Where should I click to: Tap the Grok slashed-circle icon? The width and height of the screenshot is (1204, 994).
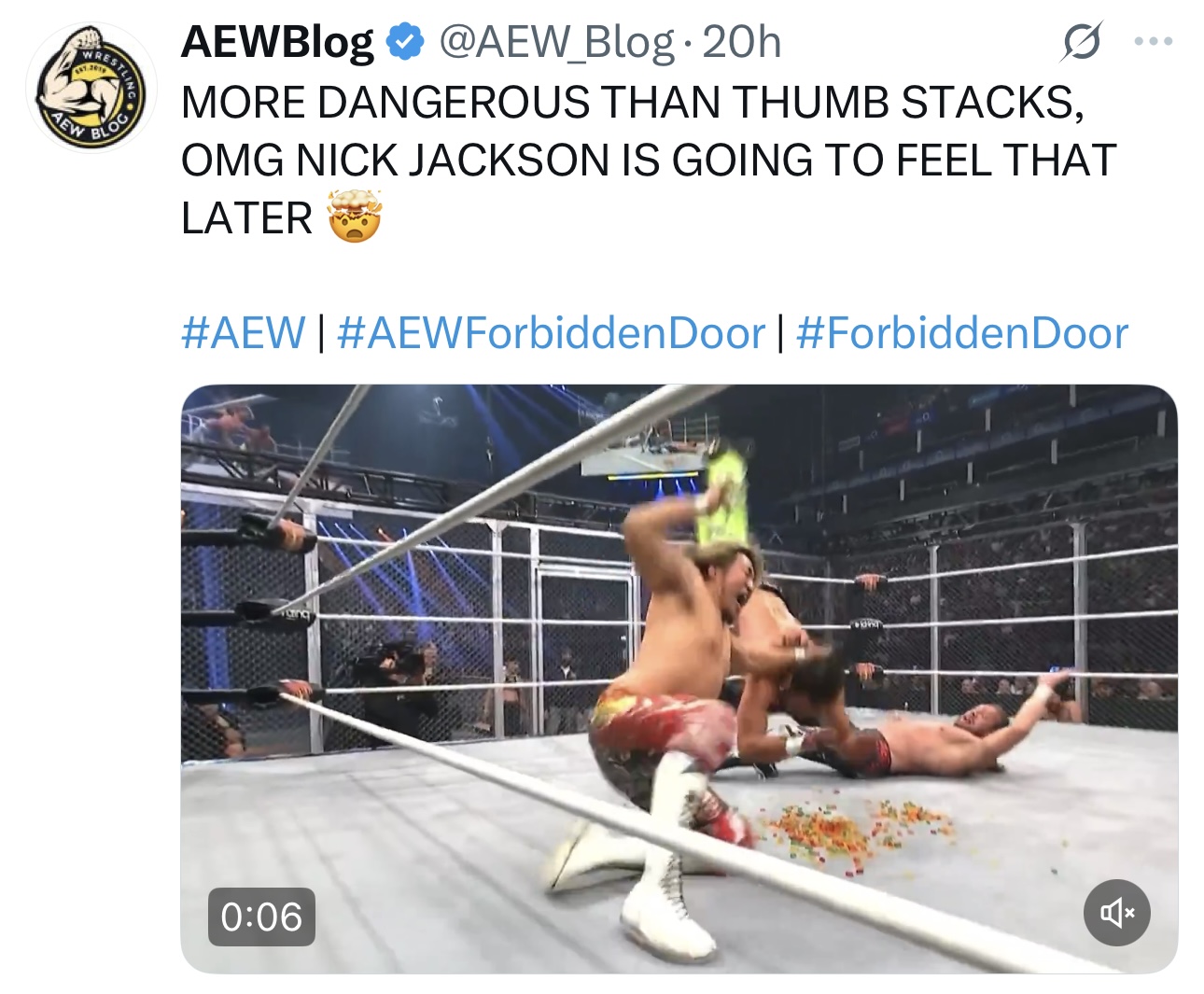point(1081,41)
